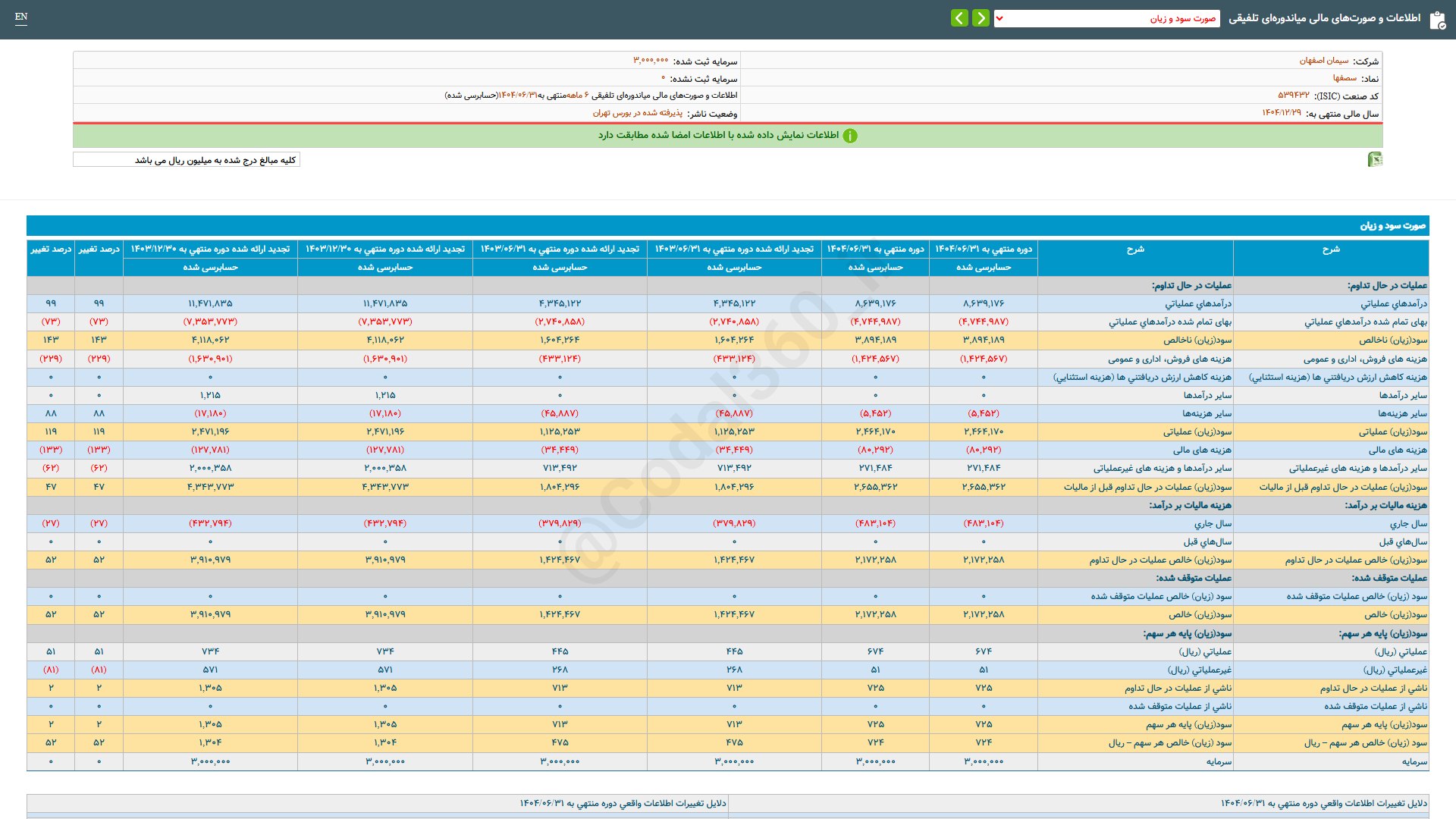Viewport: 1456px width, 819px height.
Task: Click company name سیمان اصفهان
Action: pos(1323,61)
